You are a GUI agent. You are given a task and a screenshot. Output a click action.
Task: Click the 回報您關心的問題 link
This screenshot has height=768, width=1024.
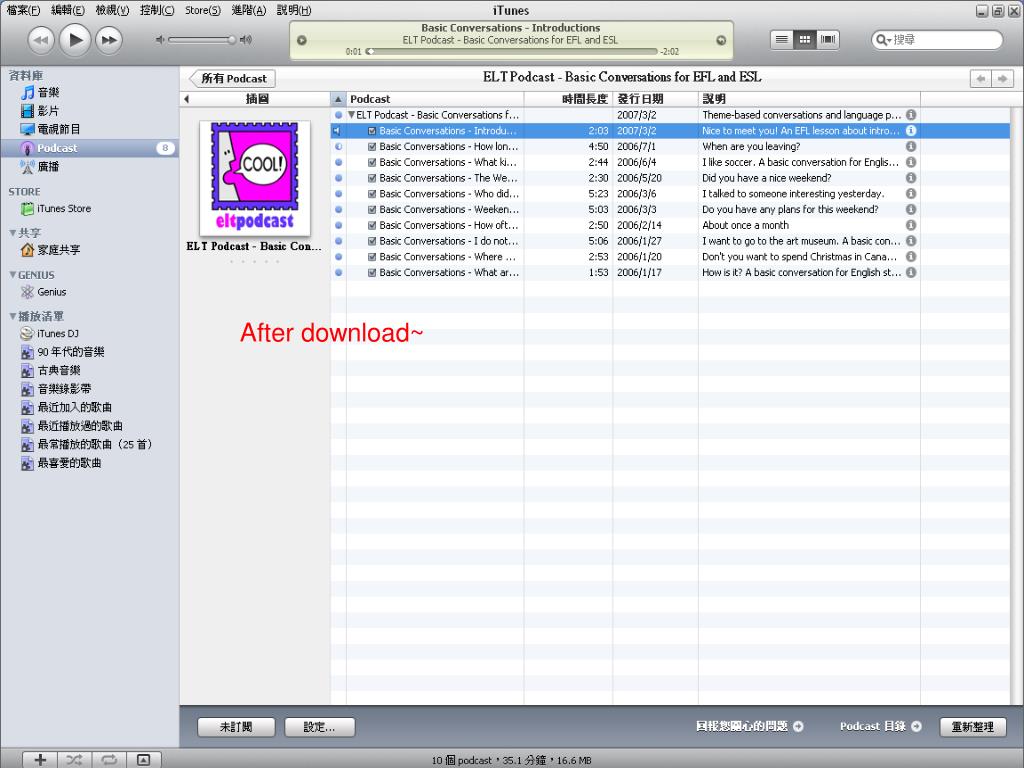coord(749,726)
